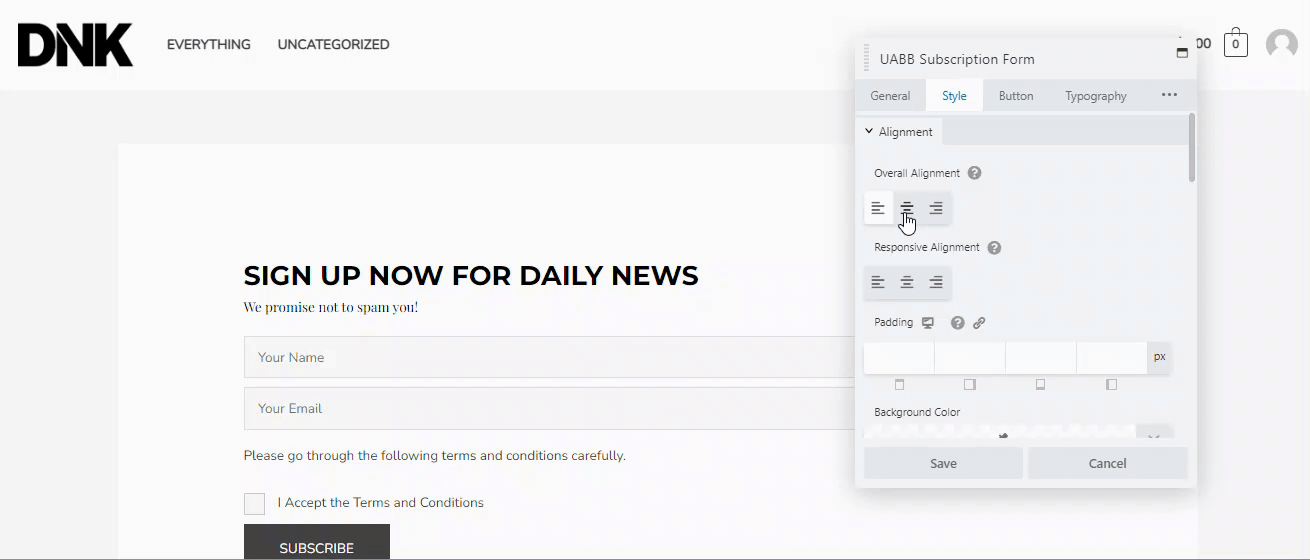Click the Cancel button
Image resolution: width=1310 pixels, height=560 pixels.
pyautogui.click(x=1107, y=463)
